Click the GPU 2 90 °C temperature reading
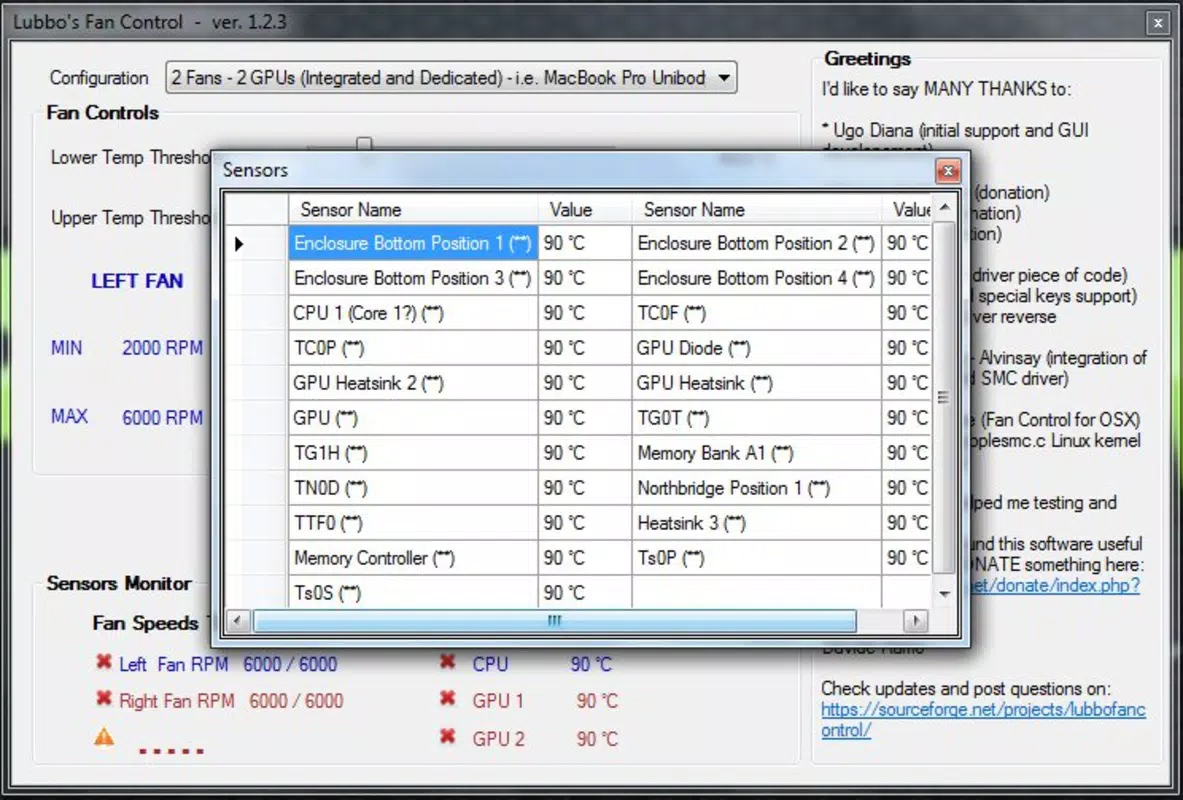Viewport: 1183px width, 800px height. (597, 738)
